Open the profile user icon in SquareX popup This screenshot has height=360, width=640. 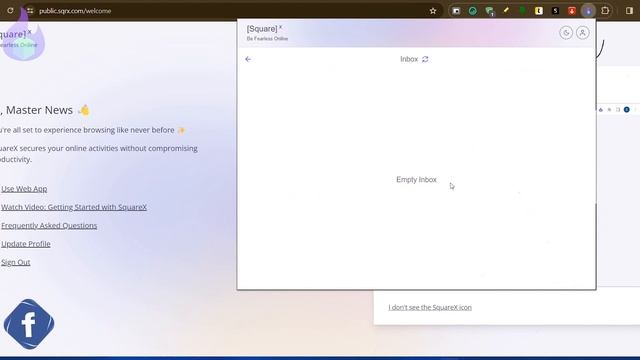(582, 33)
